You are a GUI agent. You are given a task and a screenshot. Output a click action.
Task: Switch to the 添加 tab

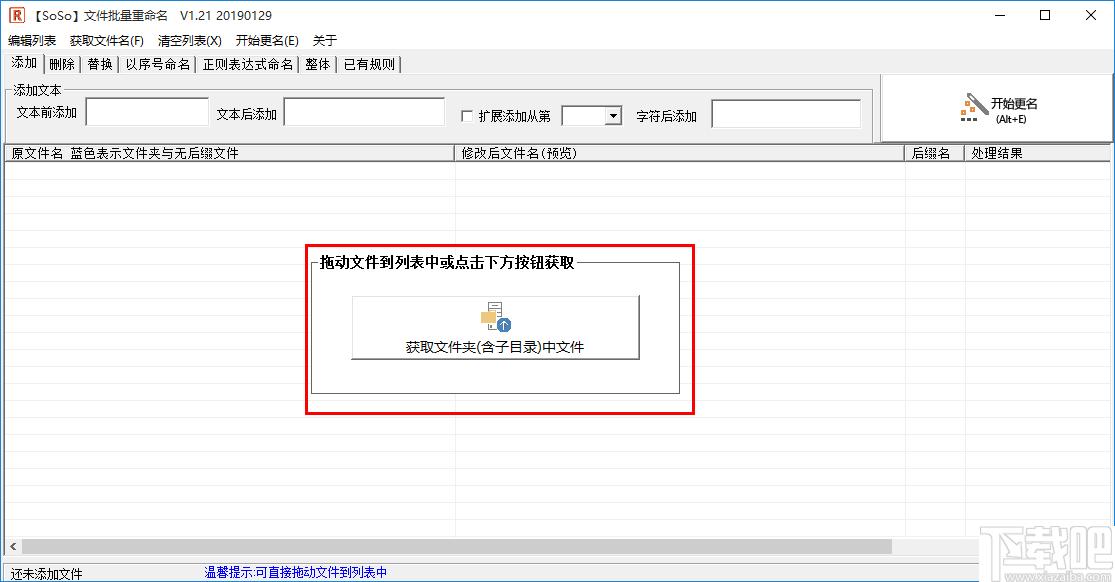[24, 63]
